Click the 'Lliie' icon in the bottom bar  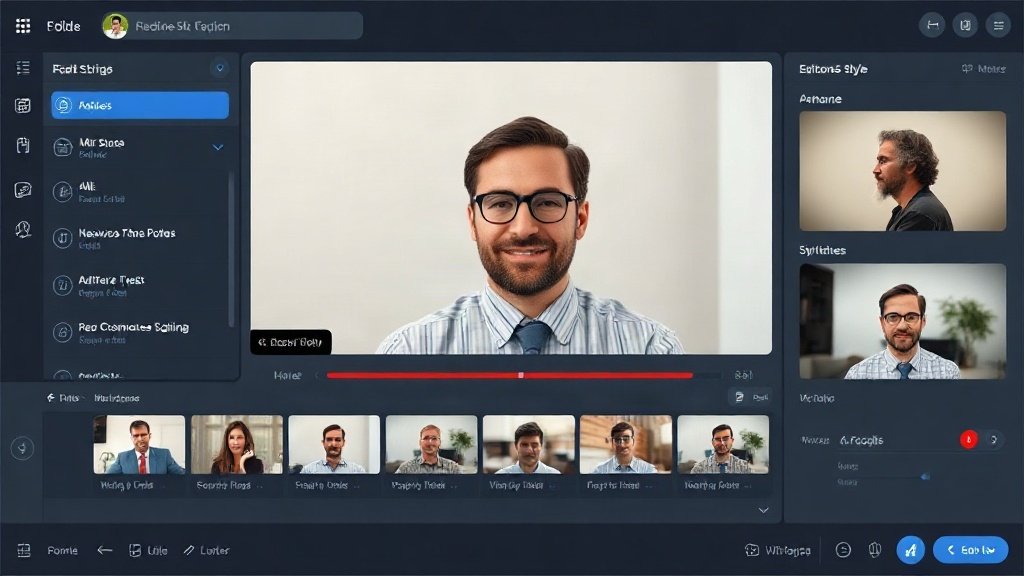coord(135,551)
